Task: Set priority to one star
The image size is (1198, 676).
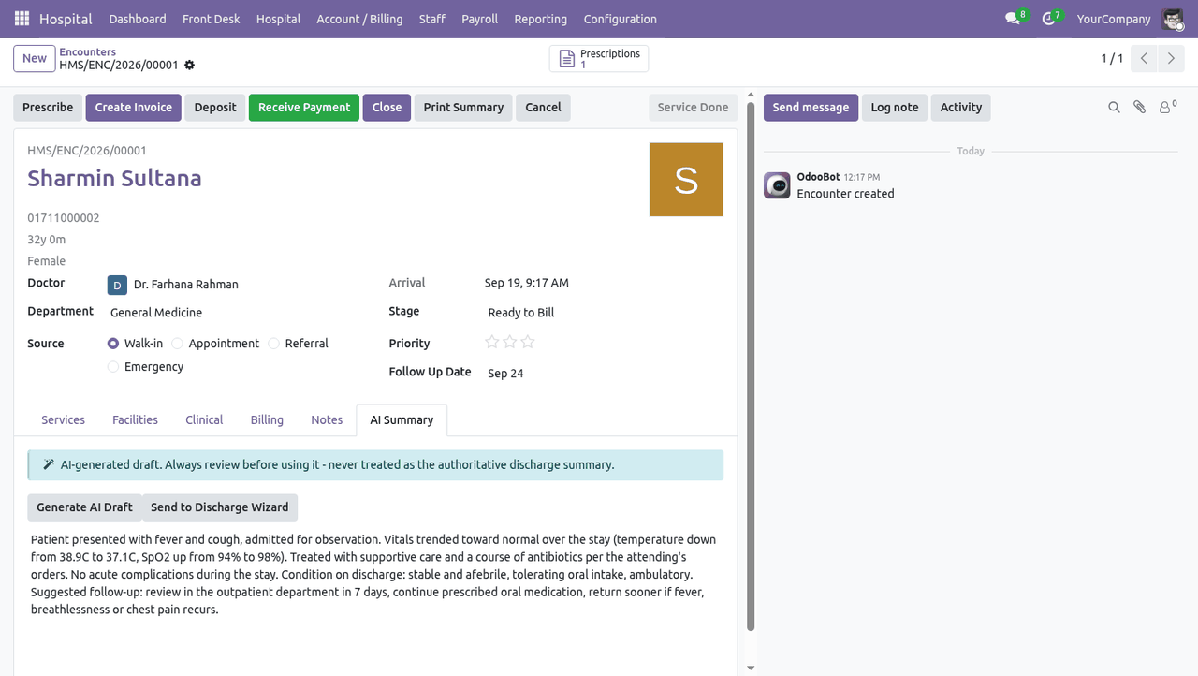Action: click(x=492, y=342)
